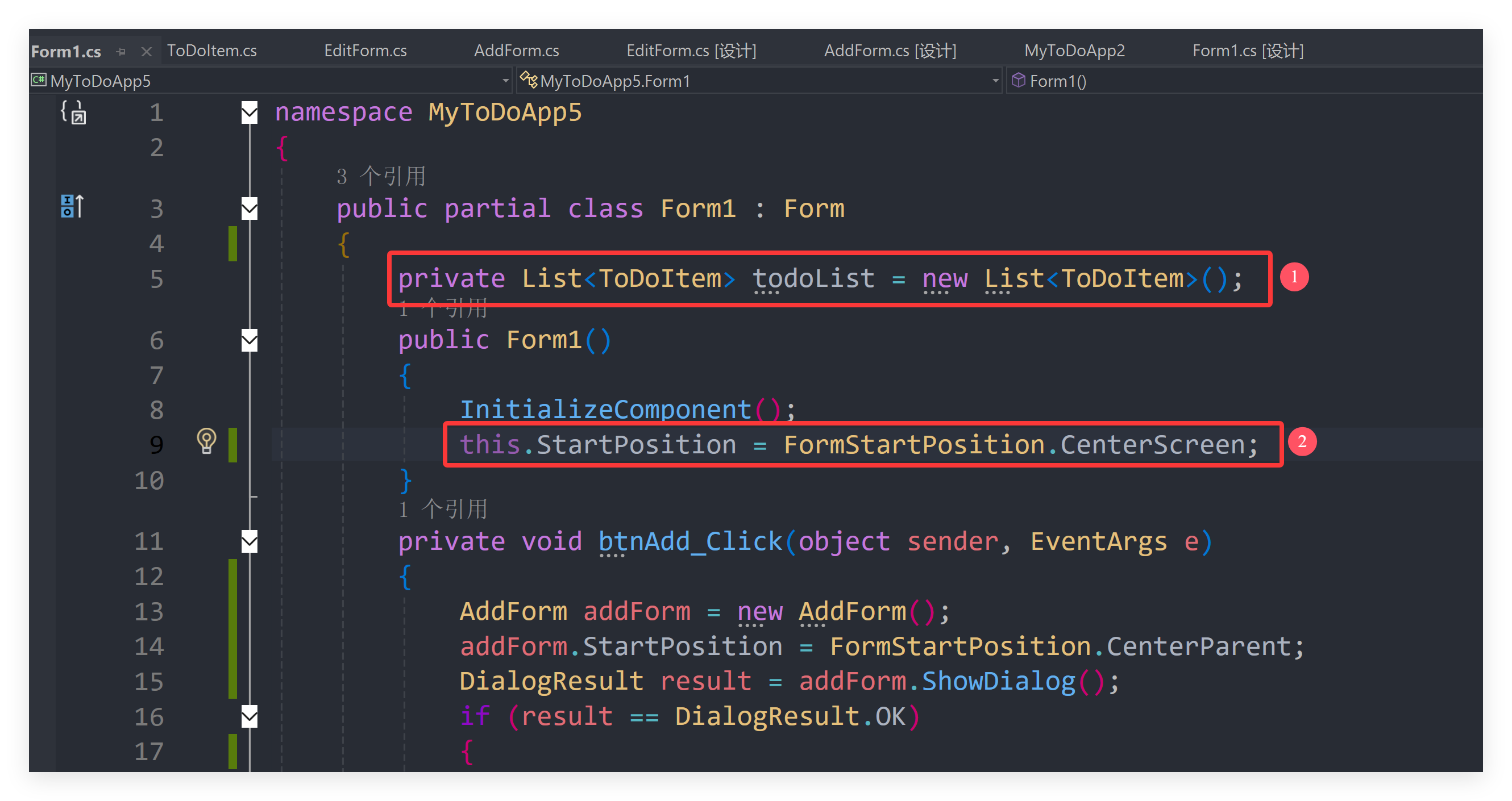The image size is (1512, 801).
Task: Click the C# project icon beside MyToDoApp5
Action: pyautogui.click(x=39, y=81)
